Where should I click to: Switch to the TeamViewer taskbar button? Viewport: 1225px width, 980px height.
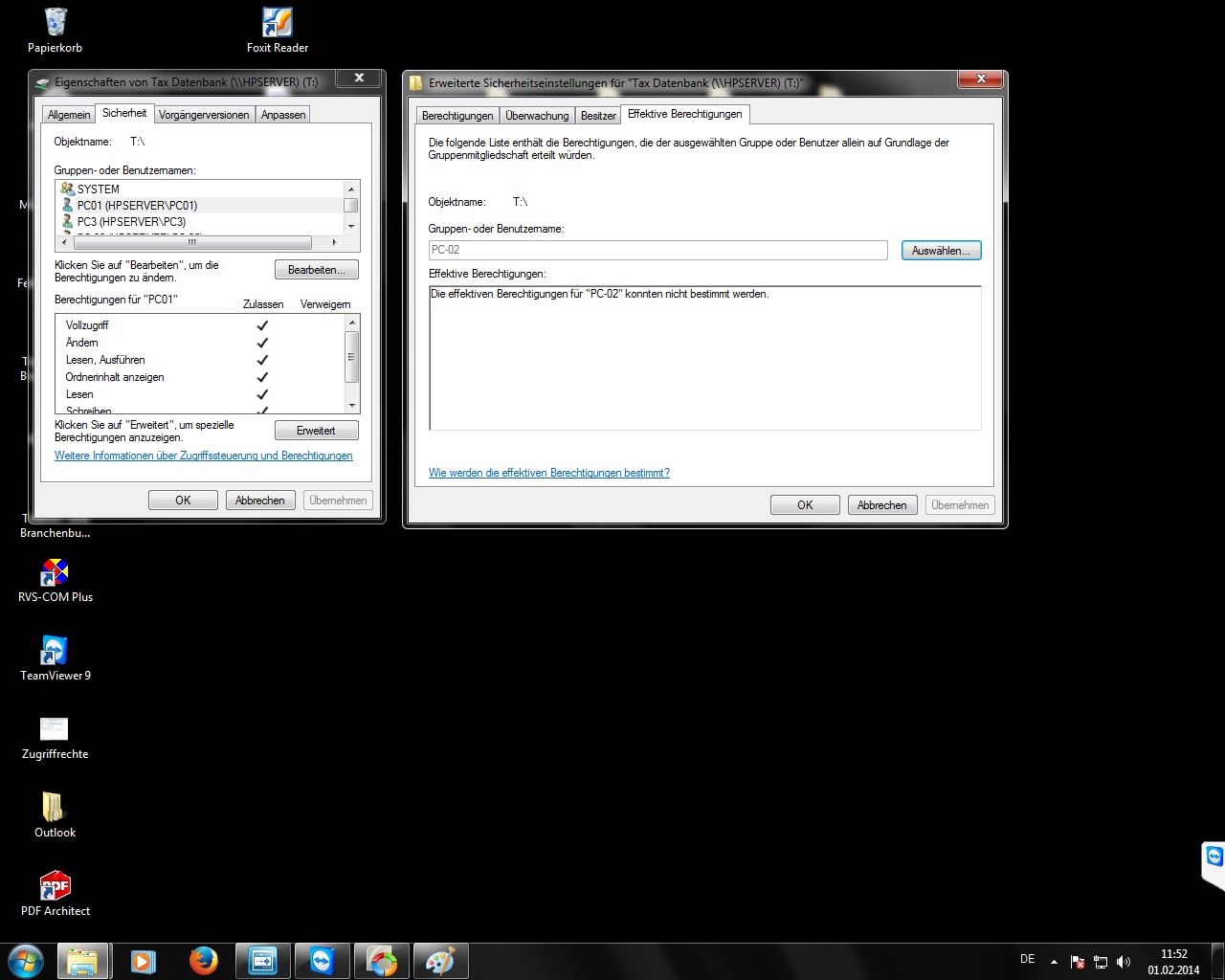coord(321,961)
